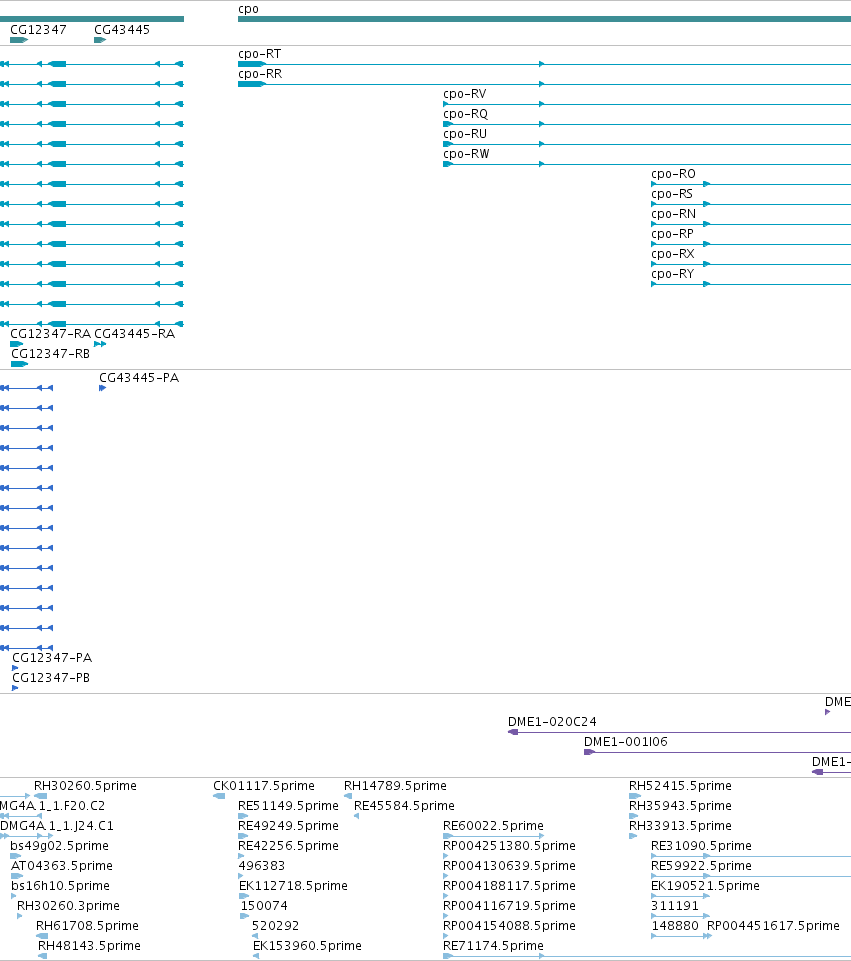The width and height of the screenshot is (851, 961).
Task: Select transcript cpo-RU
Action: [x=464, y=134]
